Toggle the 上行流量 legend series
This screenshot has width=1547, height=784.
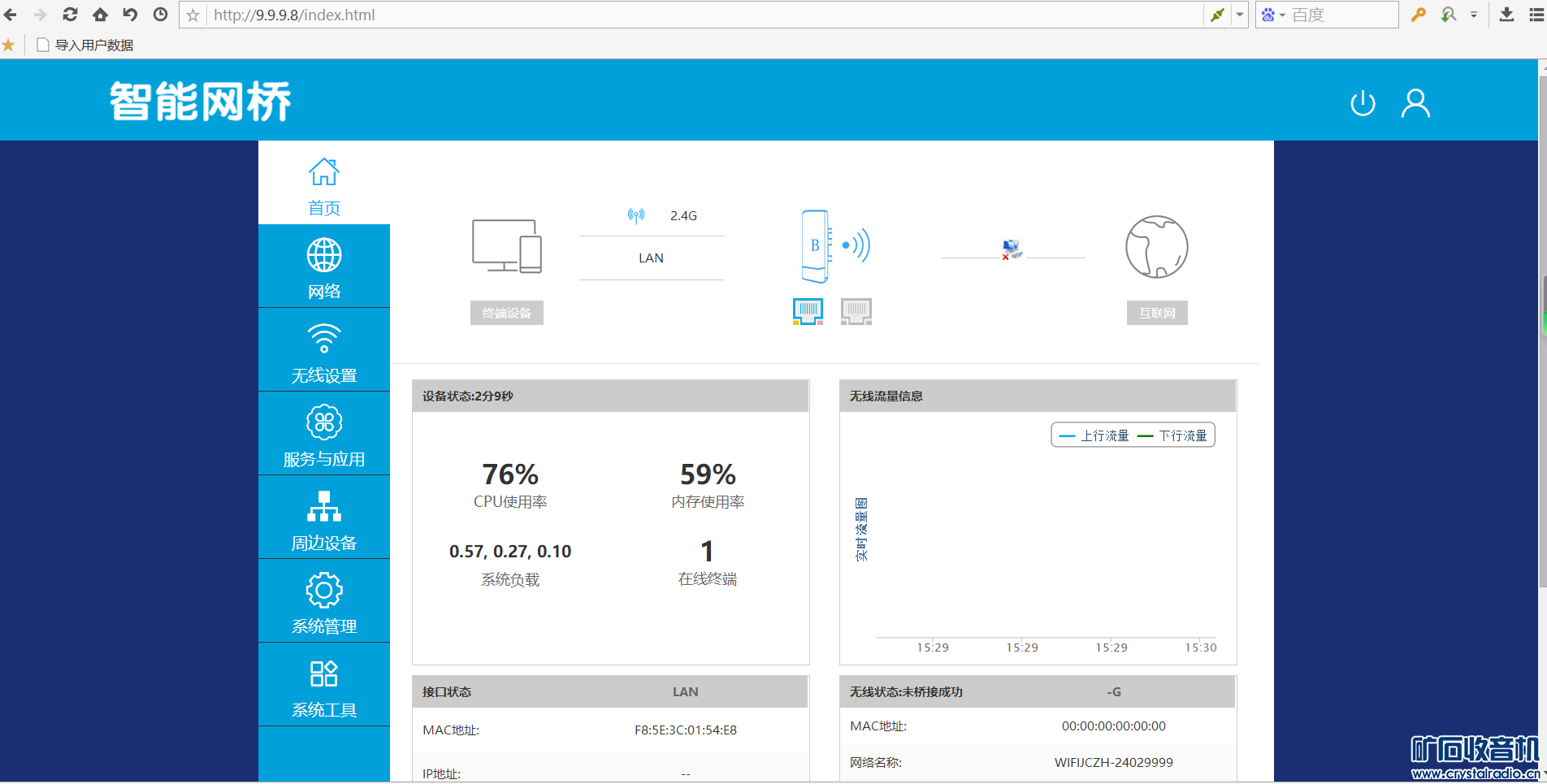pyautogui.click(x=1094, y=435)
